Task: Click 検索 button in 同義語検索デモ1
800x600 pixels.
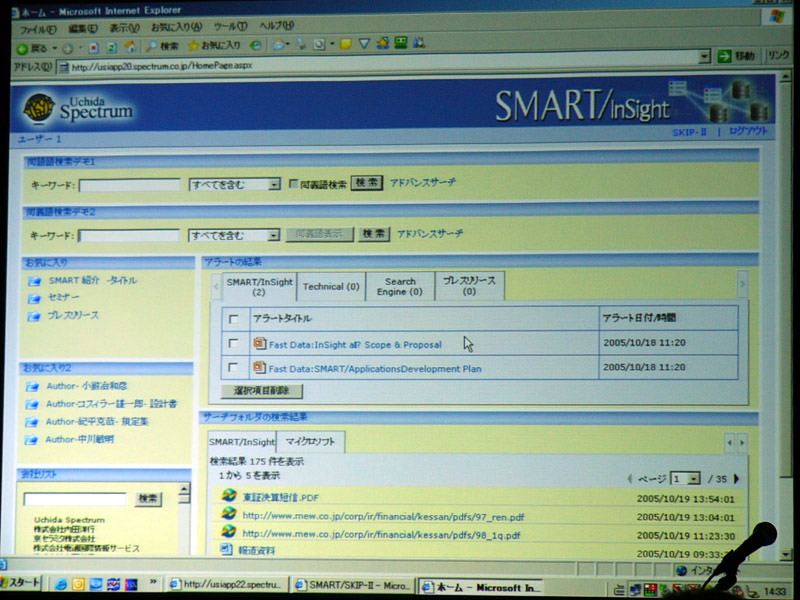Action: pos(367,183)
